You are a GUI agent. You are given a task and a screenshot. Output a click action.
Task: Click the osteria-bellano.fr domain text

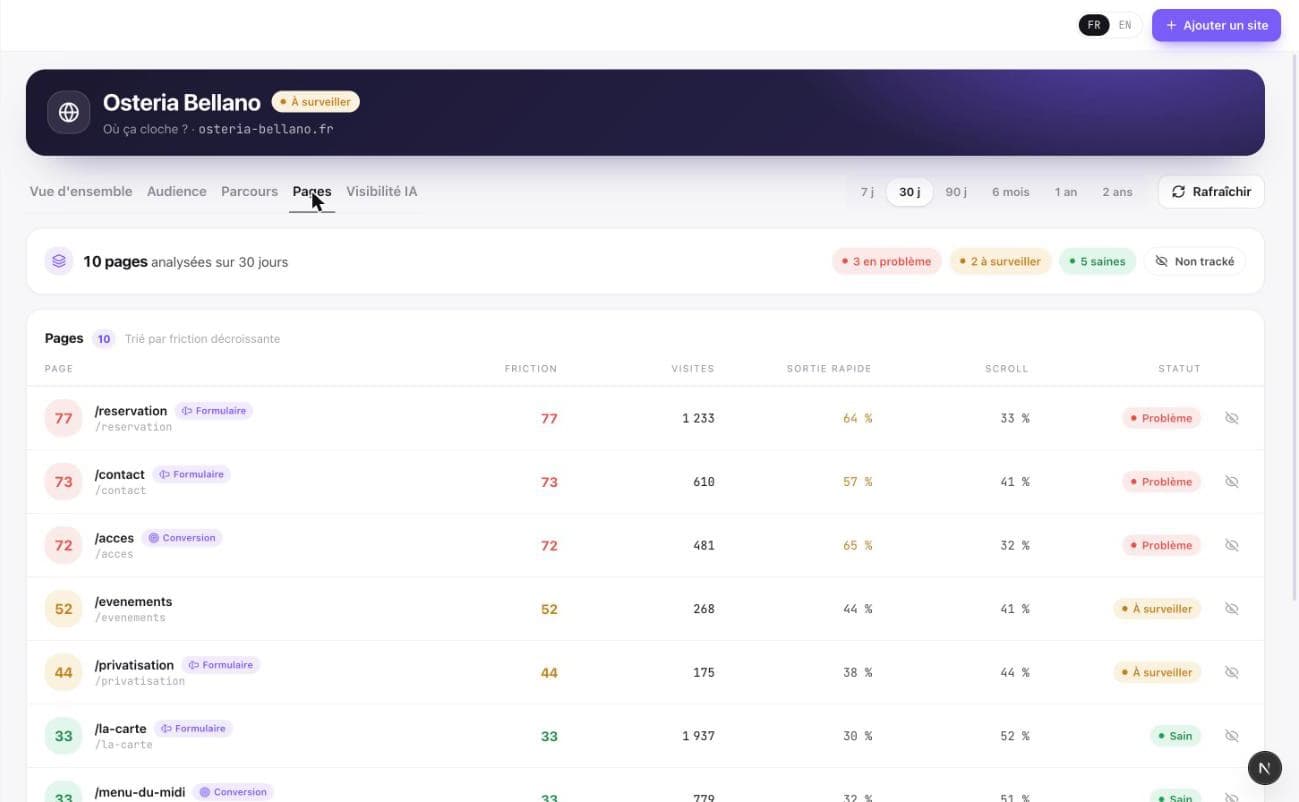tap(266, 129)
